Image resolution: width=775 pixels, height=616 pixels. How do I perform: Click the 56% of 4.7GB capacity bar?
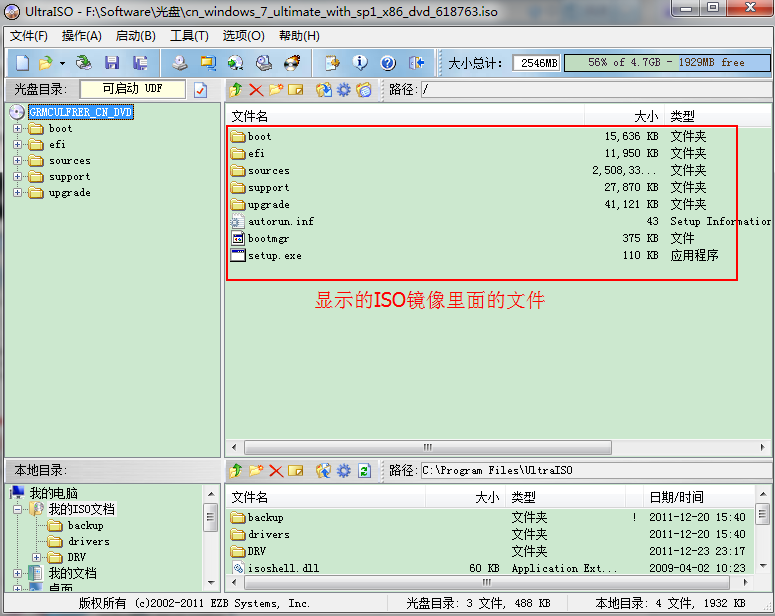click(667, 63)
